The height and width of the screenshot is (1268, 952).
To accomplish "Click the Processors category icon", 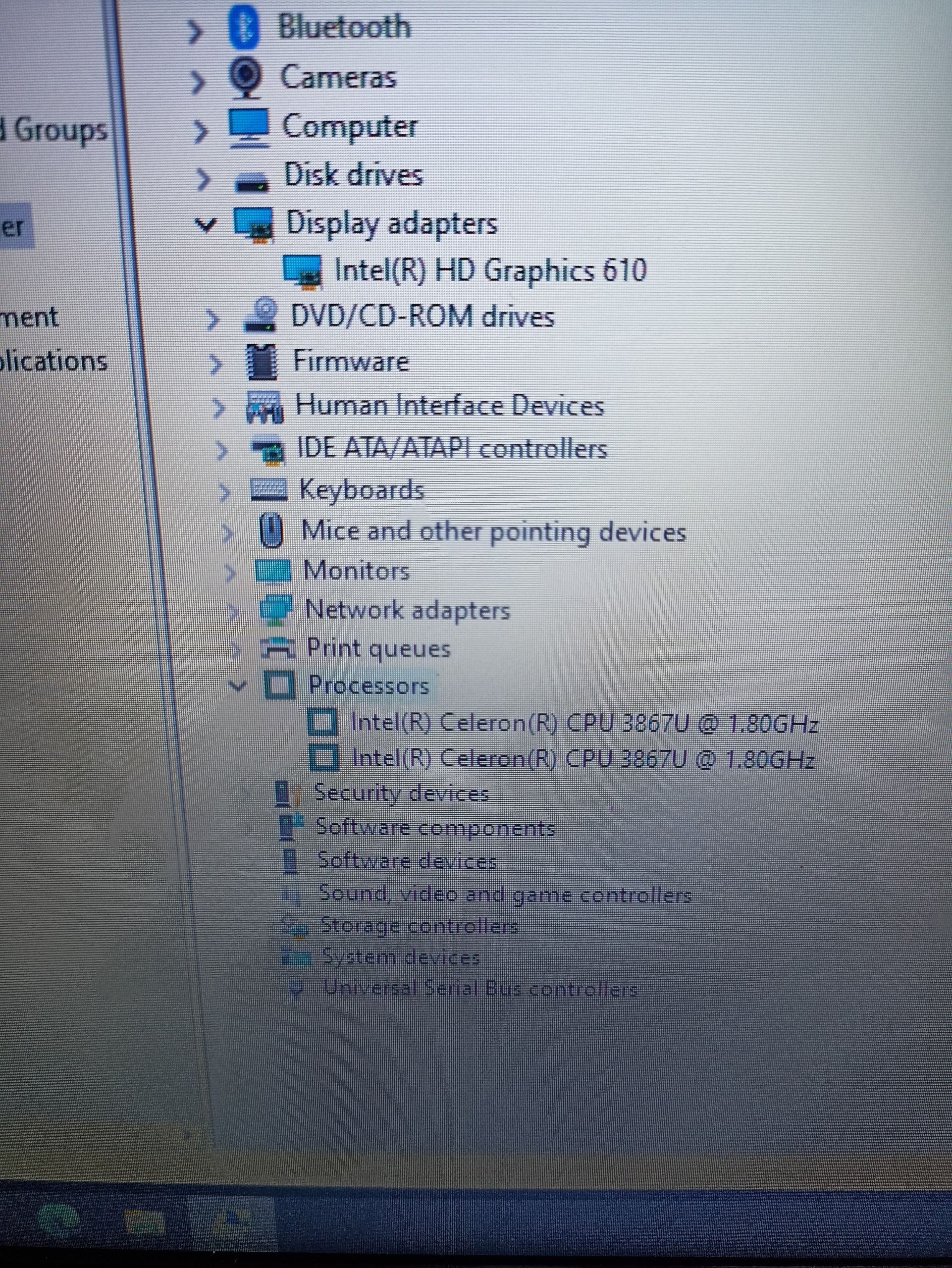I will point(280,686).
